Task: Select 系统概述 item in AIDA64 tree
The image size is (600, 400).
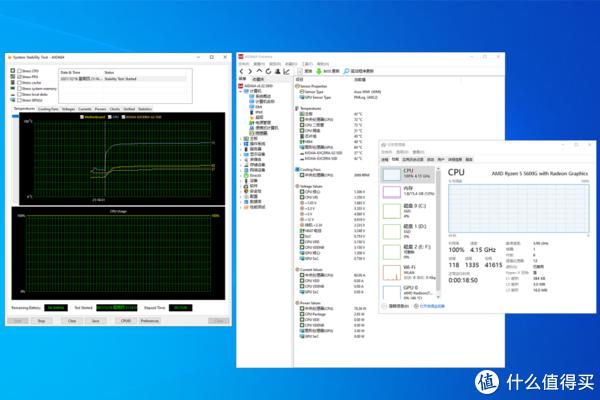Action: coord(260,96)
